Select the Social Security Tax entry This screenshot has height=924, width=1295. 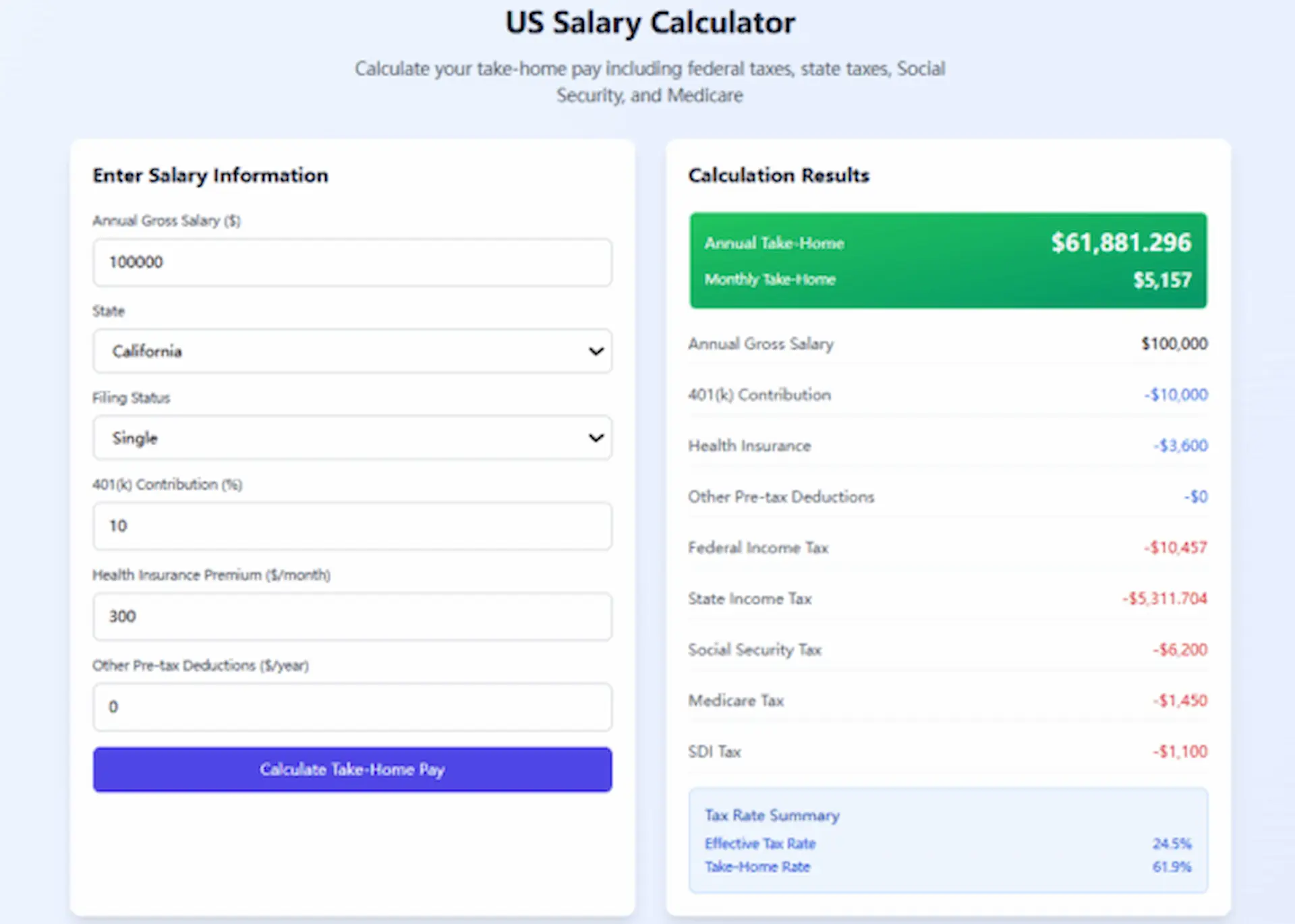click(x=947, y=649)
